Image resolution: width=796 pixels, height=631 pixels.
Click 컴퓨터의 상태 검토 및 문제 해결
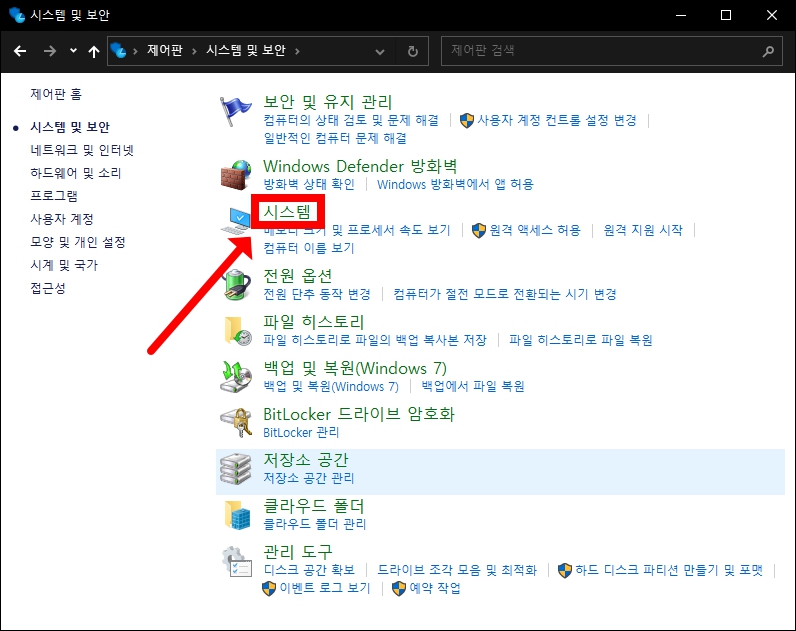[x=351, y=120]
